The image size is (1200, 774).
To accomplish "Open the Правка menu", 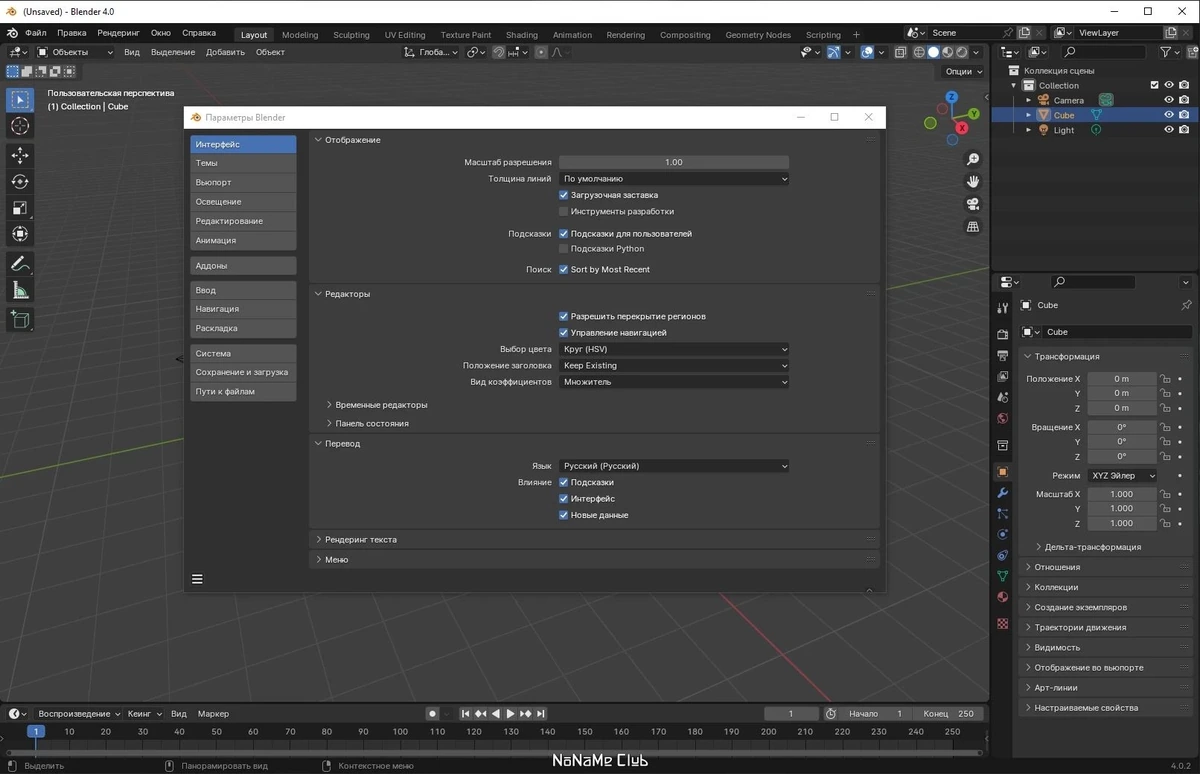I will (72, 33).
